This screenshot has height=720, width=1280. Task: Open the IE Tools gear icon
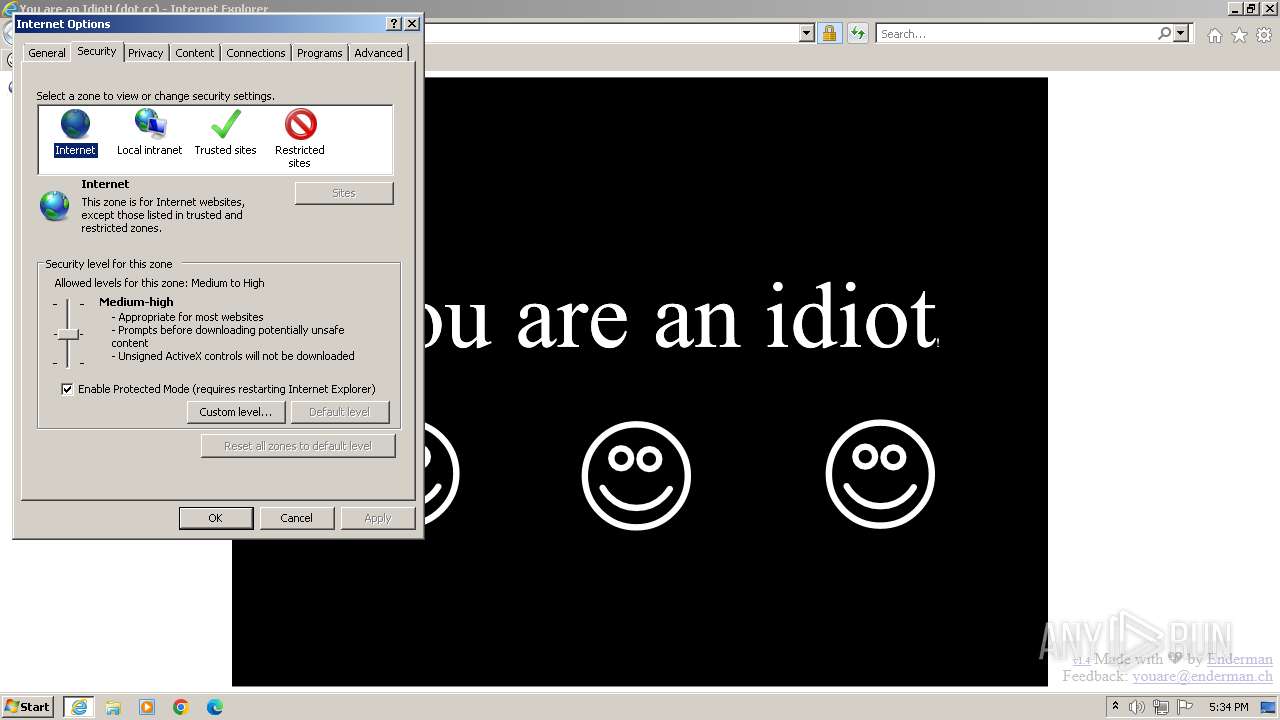[1264, 35]
